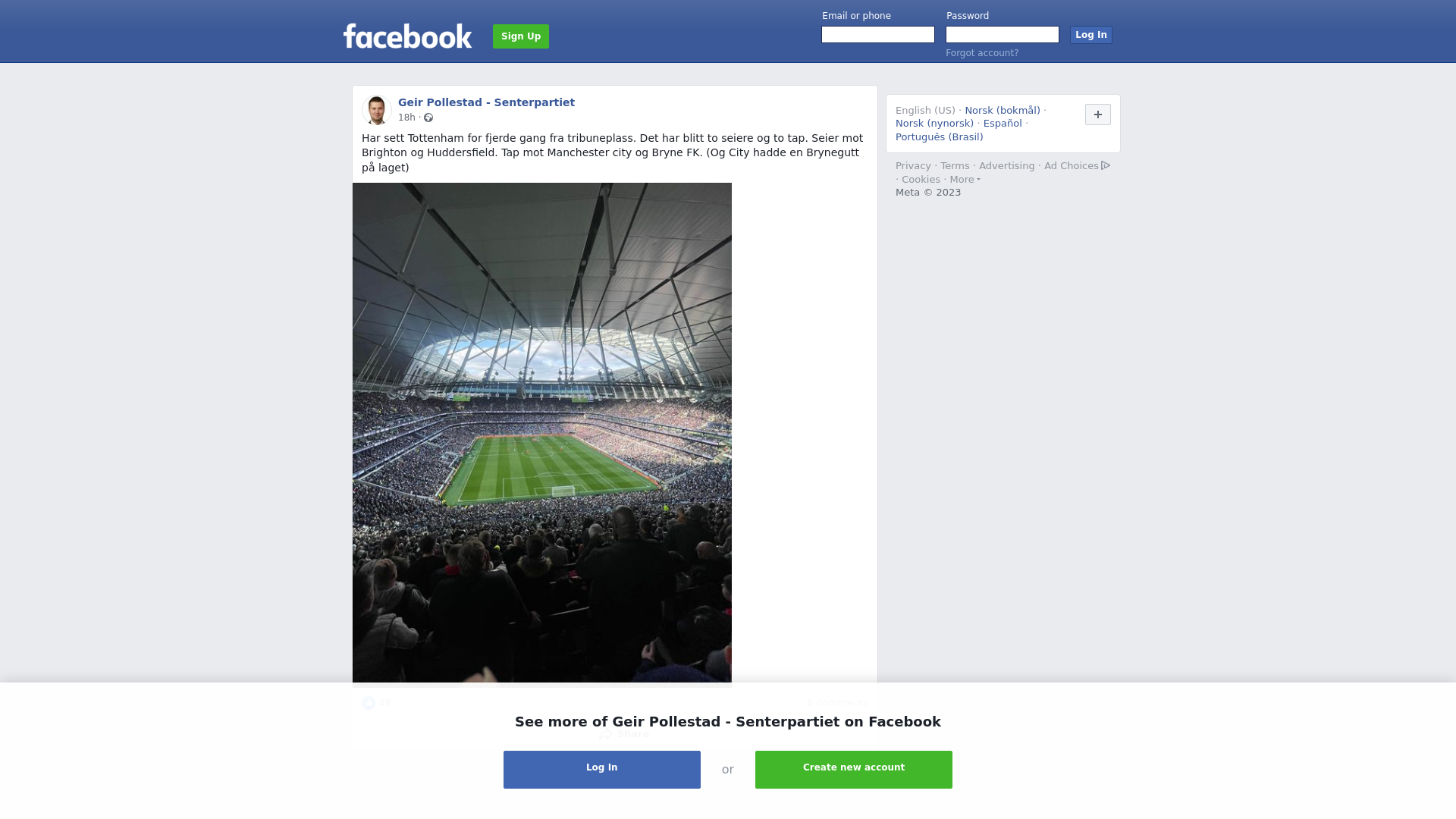Open the stadium photo
The height and width of the screenshot is (819, 1456).
pos(541,432)
